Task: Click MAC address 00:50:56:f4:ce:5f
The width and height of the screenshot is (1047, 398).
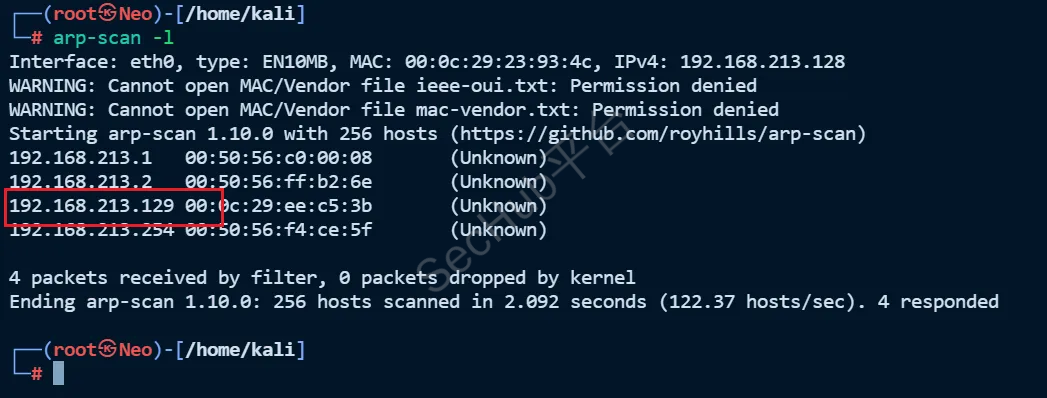Action: coord(278,230)
